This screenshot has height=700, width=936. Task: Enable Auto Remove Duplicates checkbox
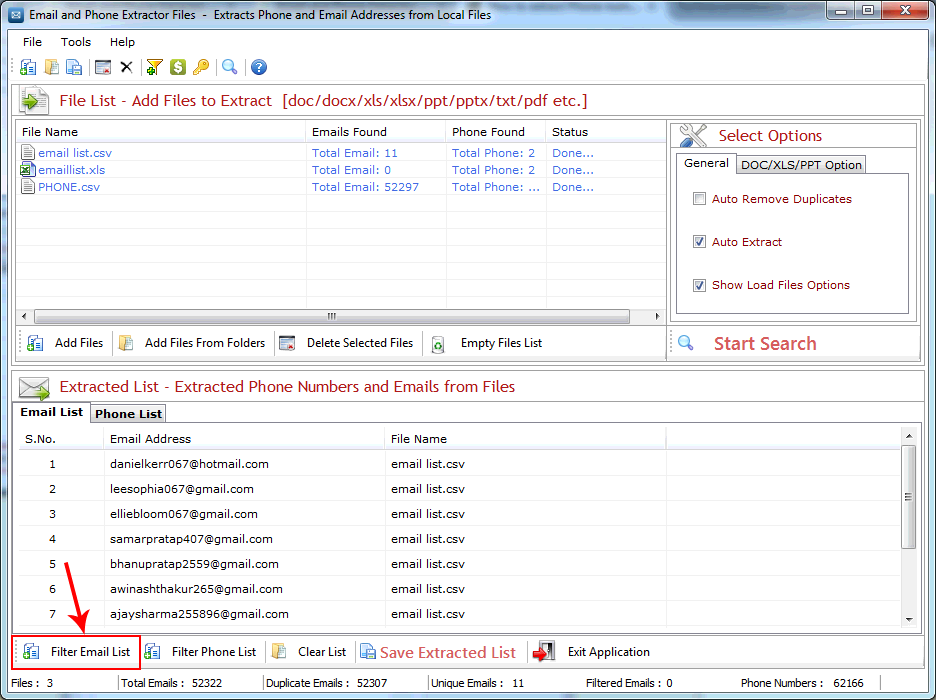tap(699, 199)
